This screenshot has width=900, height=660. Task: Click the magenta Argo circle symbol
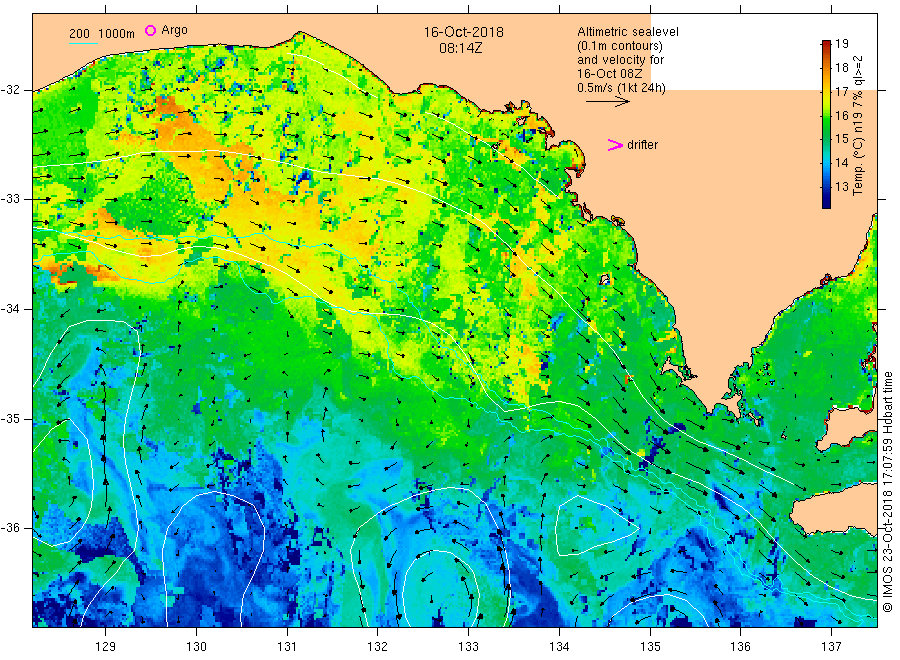click(150, 30)
